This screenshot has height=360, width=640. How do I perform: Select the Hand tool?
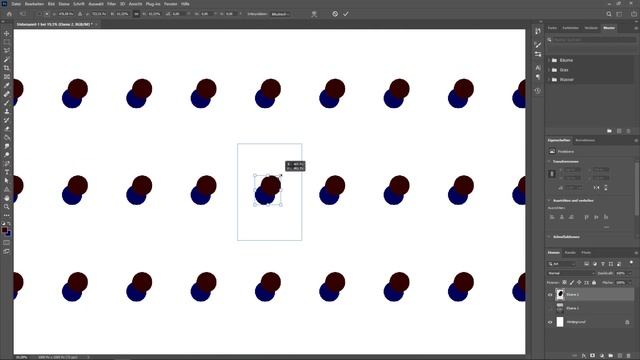click(x=7, y=198)
